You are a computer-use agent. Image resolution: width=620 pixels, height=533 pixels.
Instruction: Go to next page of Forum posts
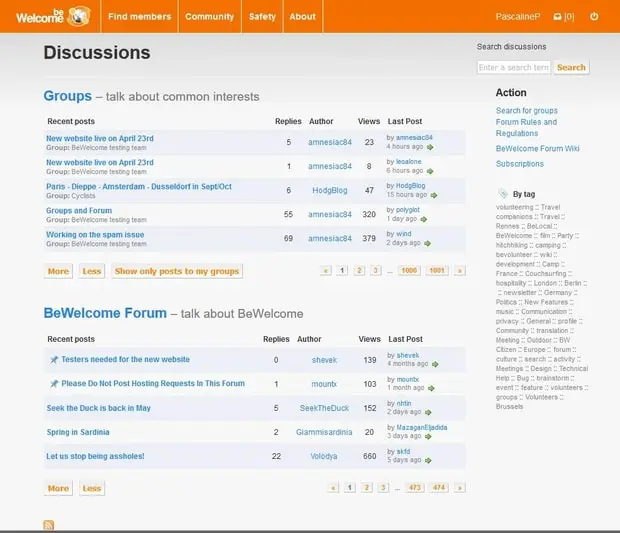click(x=459, y=488)
